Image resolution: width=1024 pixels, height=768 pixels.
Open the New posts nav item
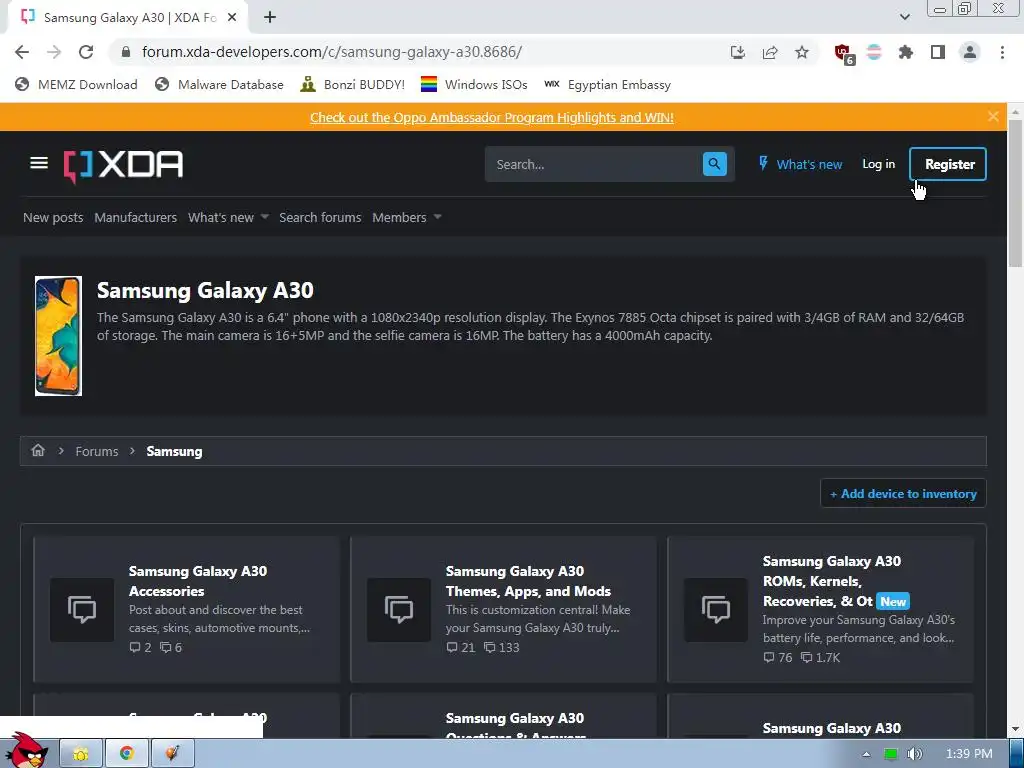tap(53, 217)
